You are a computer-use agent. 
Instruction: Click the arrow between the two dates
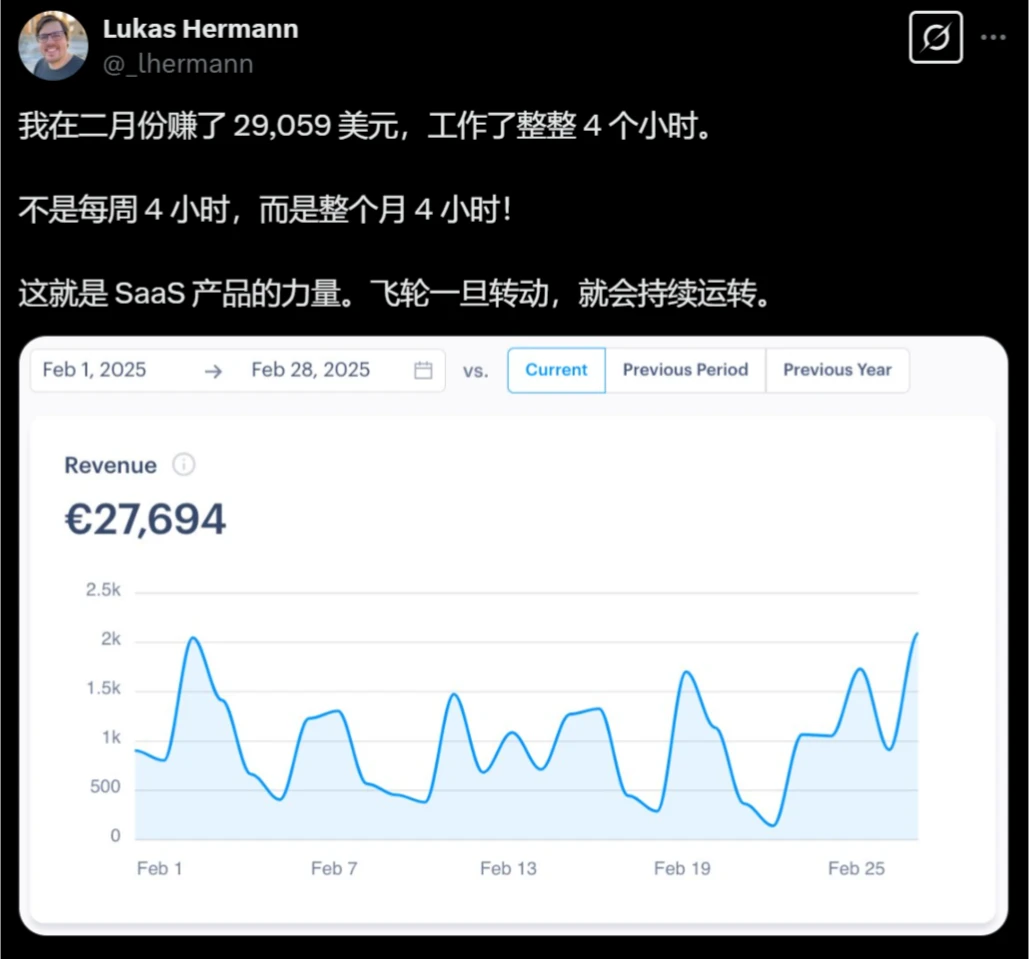[213, 370]
